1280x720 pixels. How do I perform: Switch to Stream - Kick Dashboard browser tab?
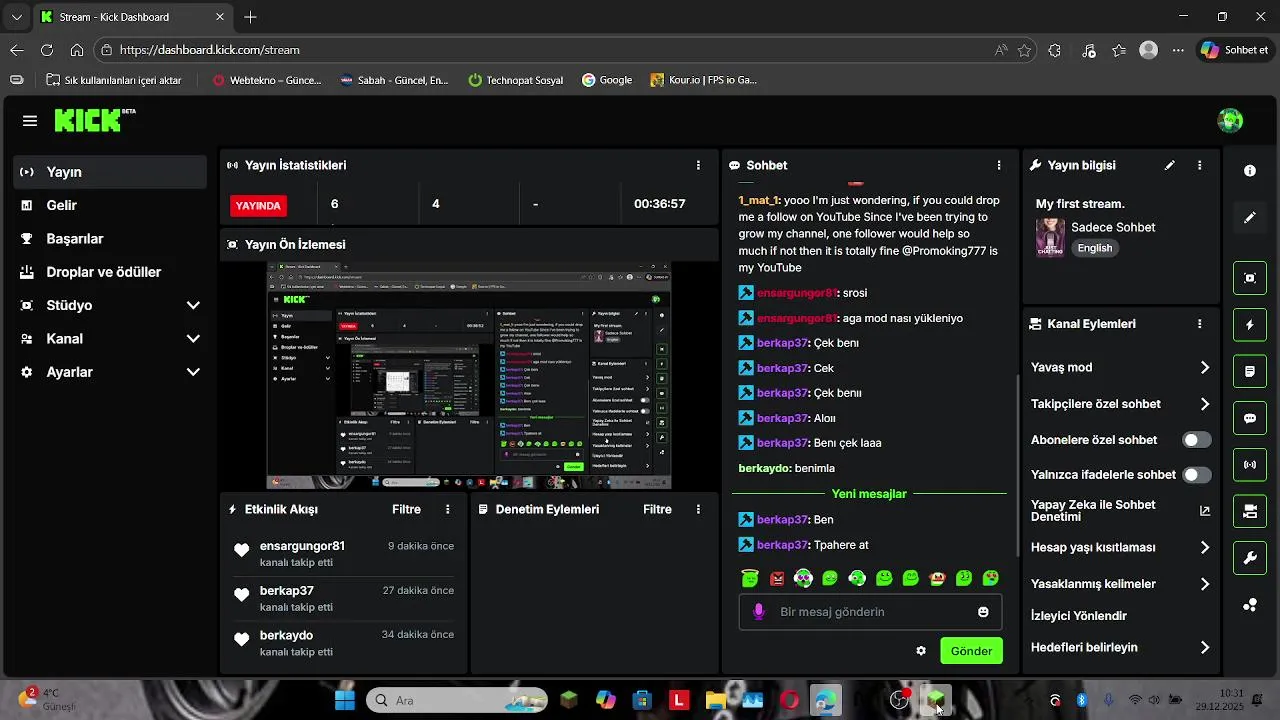[x=133, y=17]
